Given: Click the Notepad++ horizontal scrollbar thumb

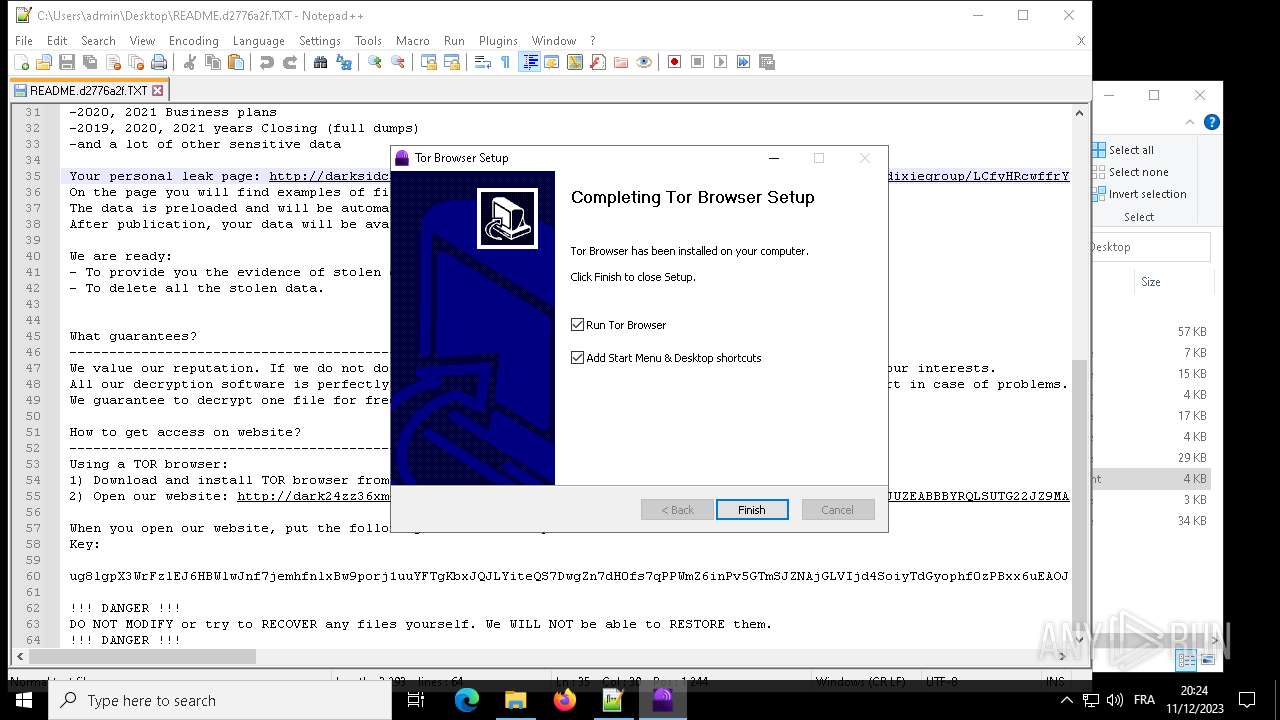Looking at the screenshot, I should (144, 657).
